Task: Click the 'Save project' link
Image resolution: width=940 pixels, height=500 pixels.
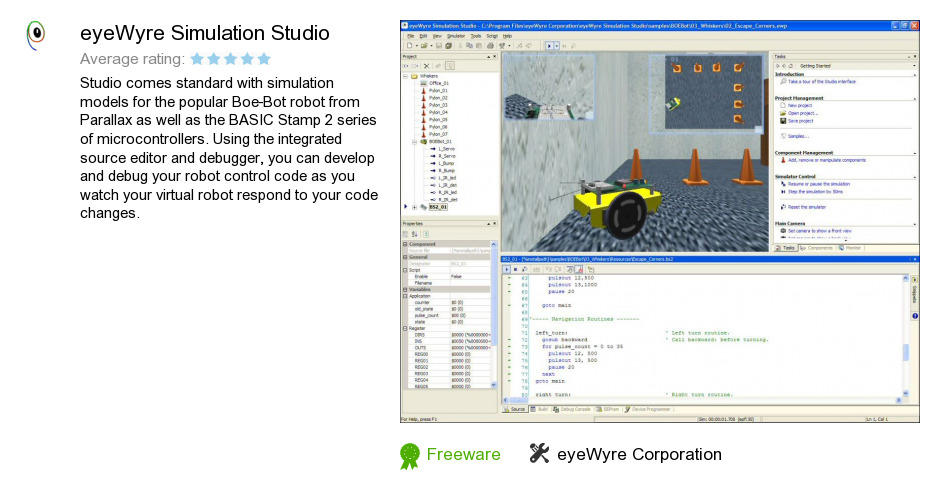Action: tap(800, 121)
